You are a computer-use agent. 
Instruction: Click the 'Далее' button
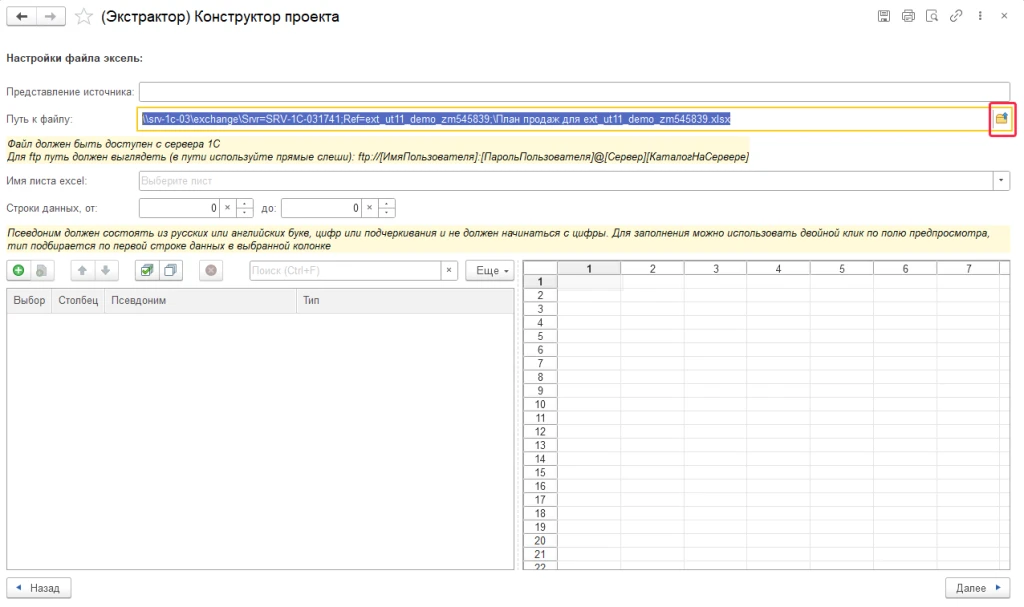point(977,588)
